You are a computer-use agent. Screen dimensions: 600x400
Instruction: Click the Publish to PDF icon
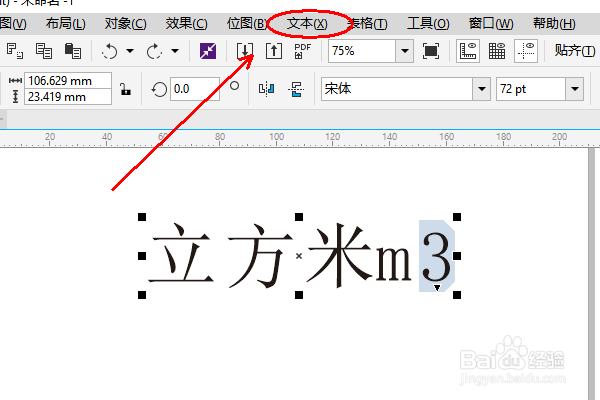tap(303, 51)
